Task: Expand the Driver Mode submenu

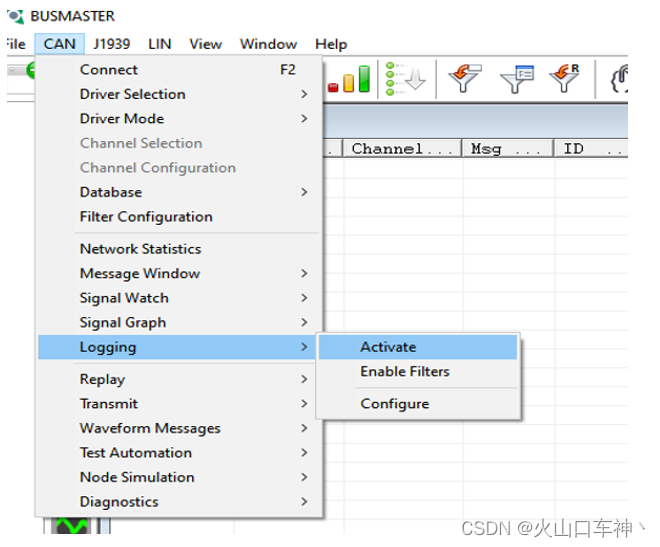Action: [179, 118]
